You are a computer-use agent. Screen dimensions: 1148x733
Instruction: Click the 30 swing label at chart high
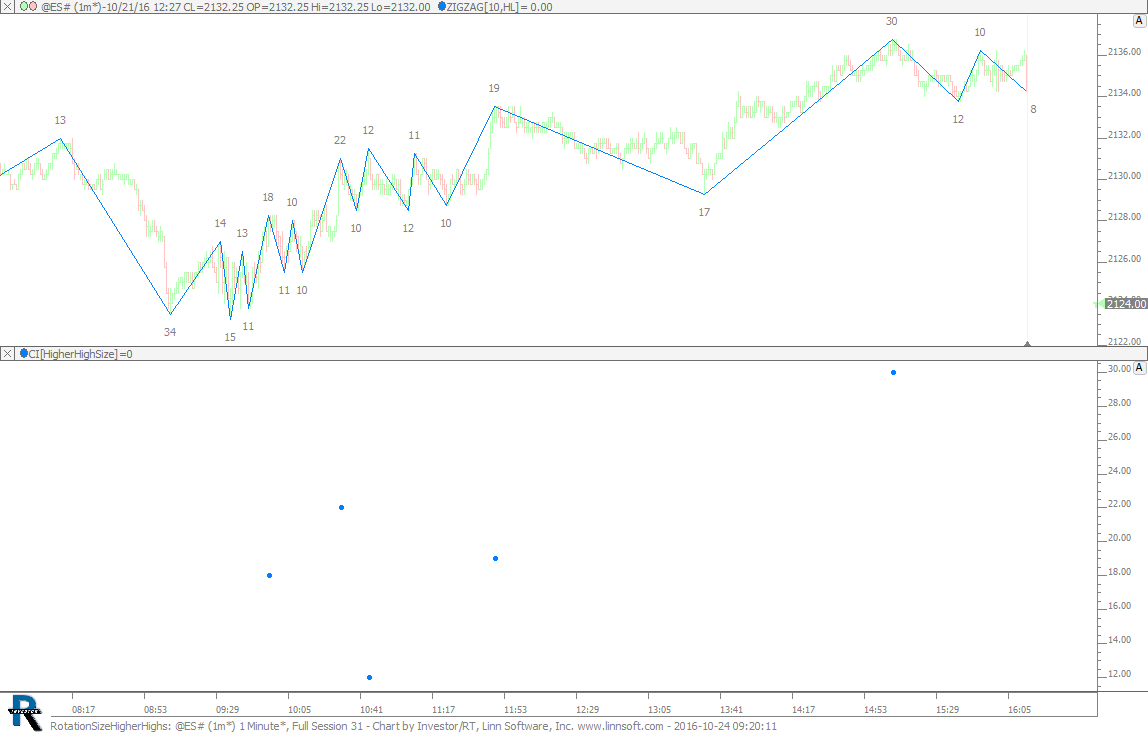892,21
